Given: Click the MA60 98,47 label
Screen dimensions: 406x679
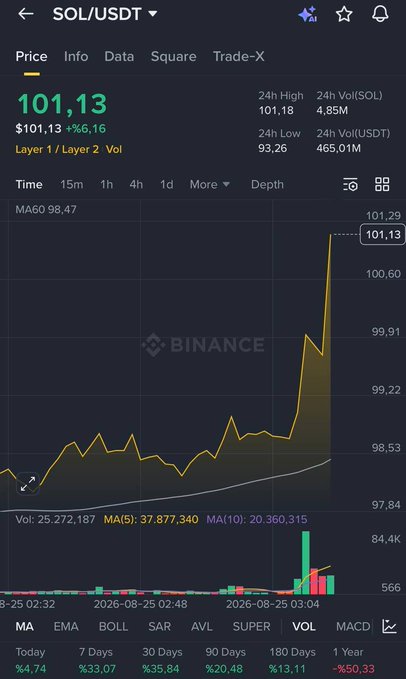Looking at the screenshot, I should [46, 210].
